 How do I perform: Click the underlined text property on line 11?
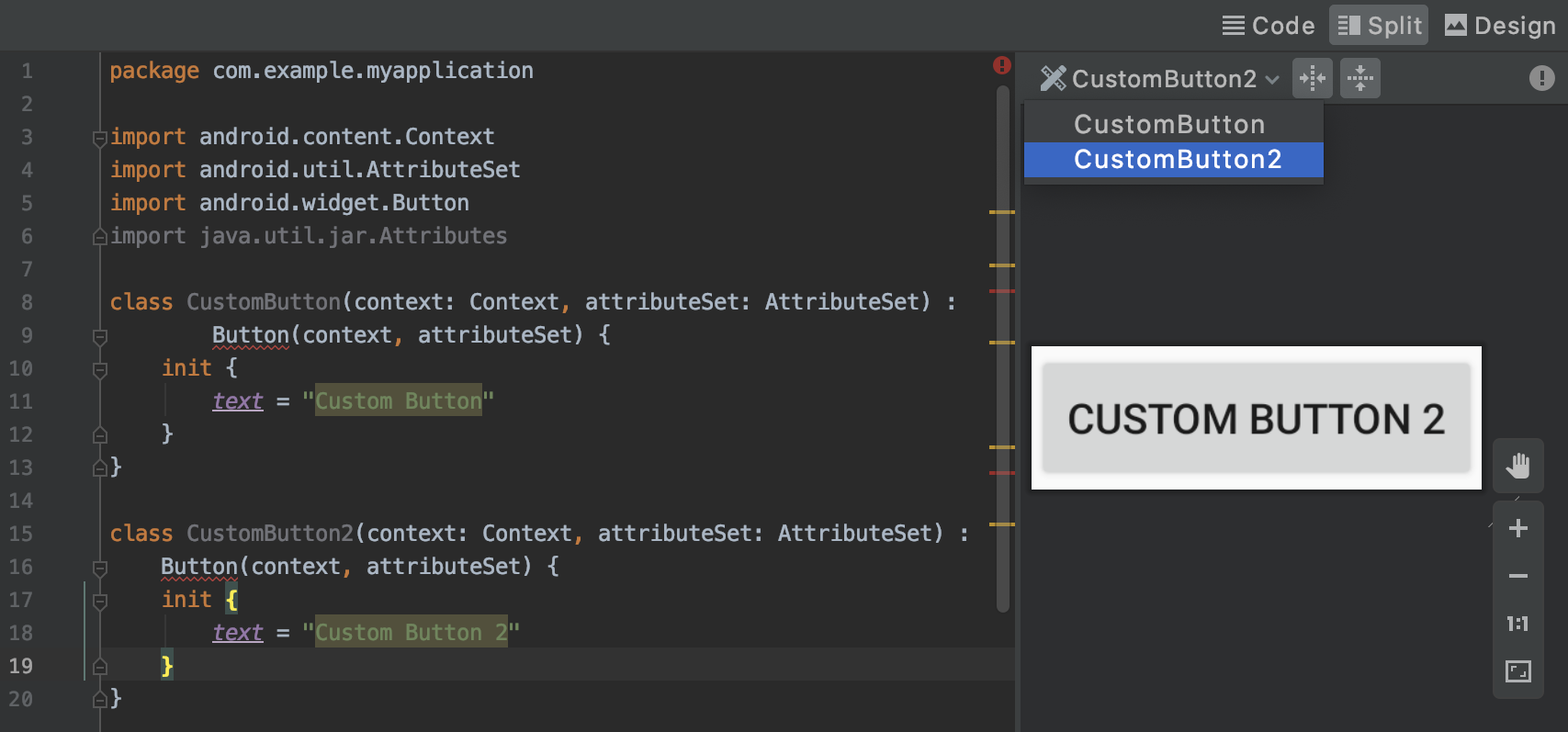[238, 401]
